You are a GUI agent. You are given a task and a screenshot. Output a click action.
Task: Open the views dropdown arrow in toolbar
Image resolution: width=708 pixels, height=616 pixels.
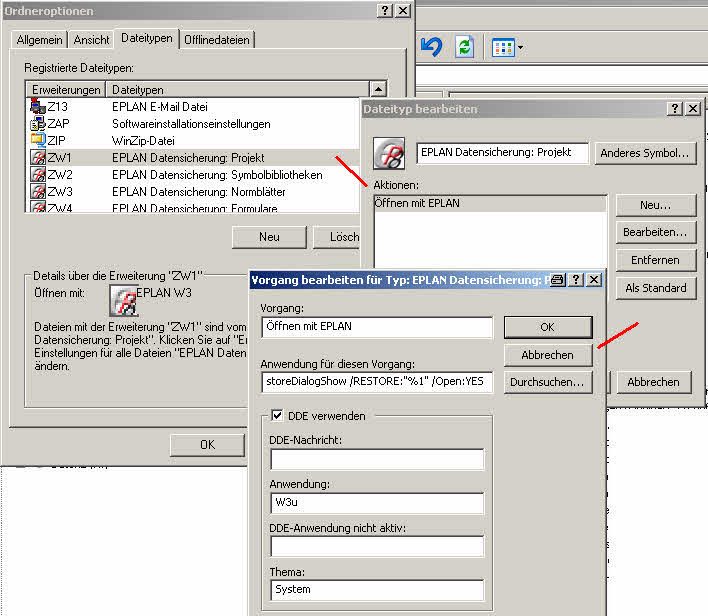click(521, 47)
